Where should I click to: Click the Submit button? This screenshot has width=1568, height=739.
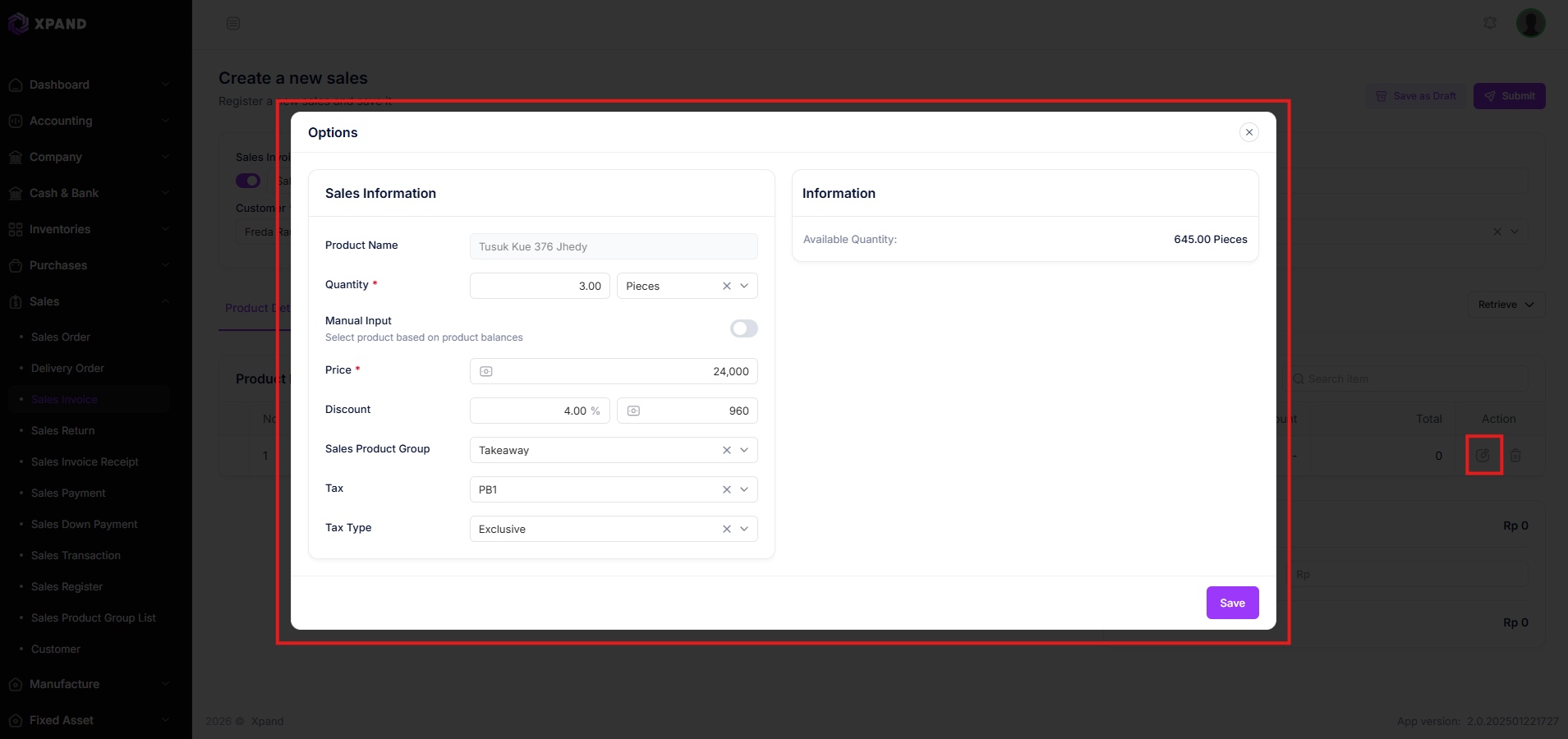(1509, 96)
